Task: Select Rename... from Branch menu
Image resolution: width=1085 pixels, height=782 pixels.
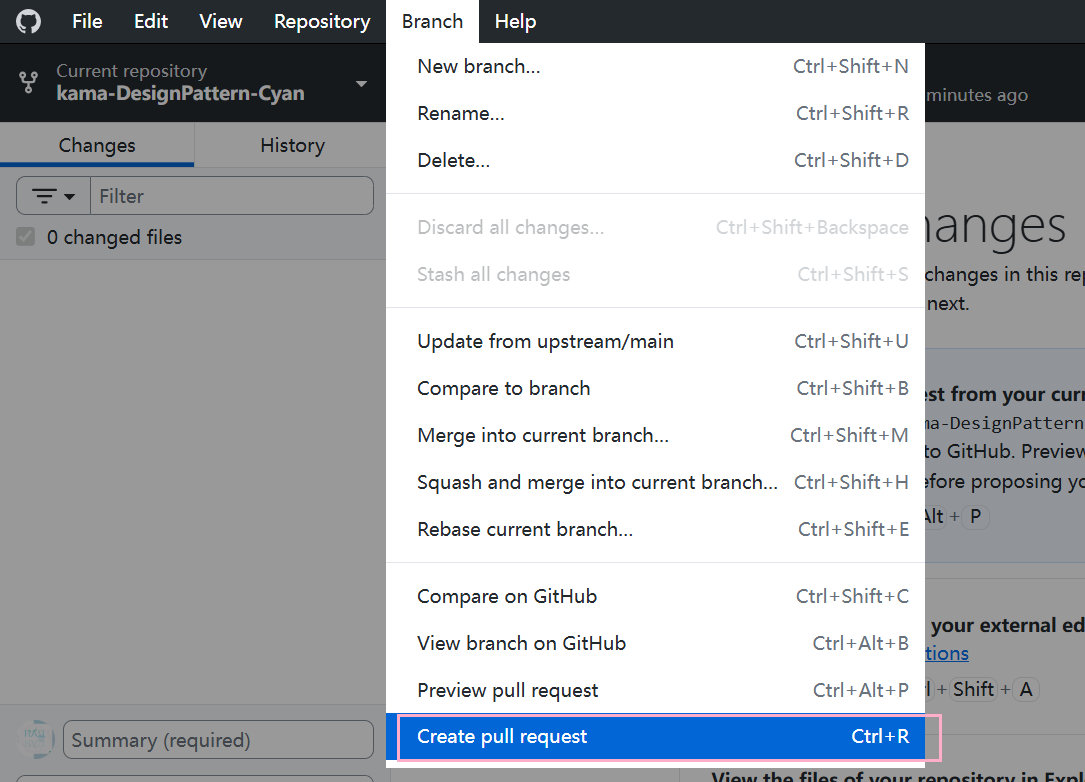Action: [655, 113]
